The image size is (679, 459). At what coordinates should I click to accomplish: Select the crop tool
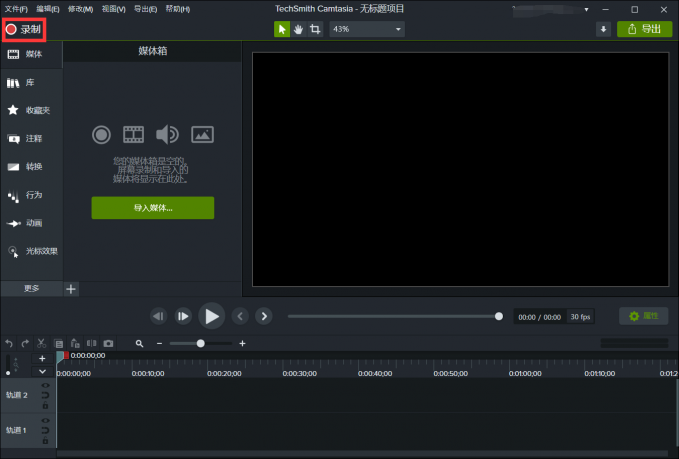coord(315,29)
